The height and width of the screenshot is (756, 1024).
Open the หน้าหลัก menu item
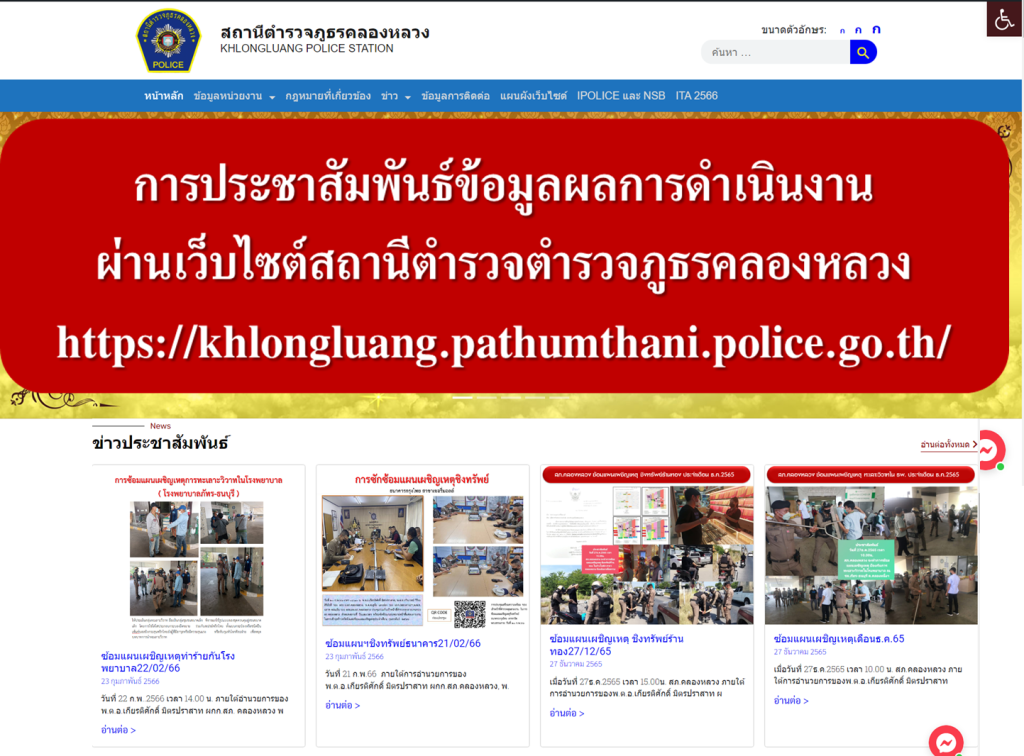[x=163, y=96]
